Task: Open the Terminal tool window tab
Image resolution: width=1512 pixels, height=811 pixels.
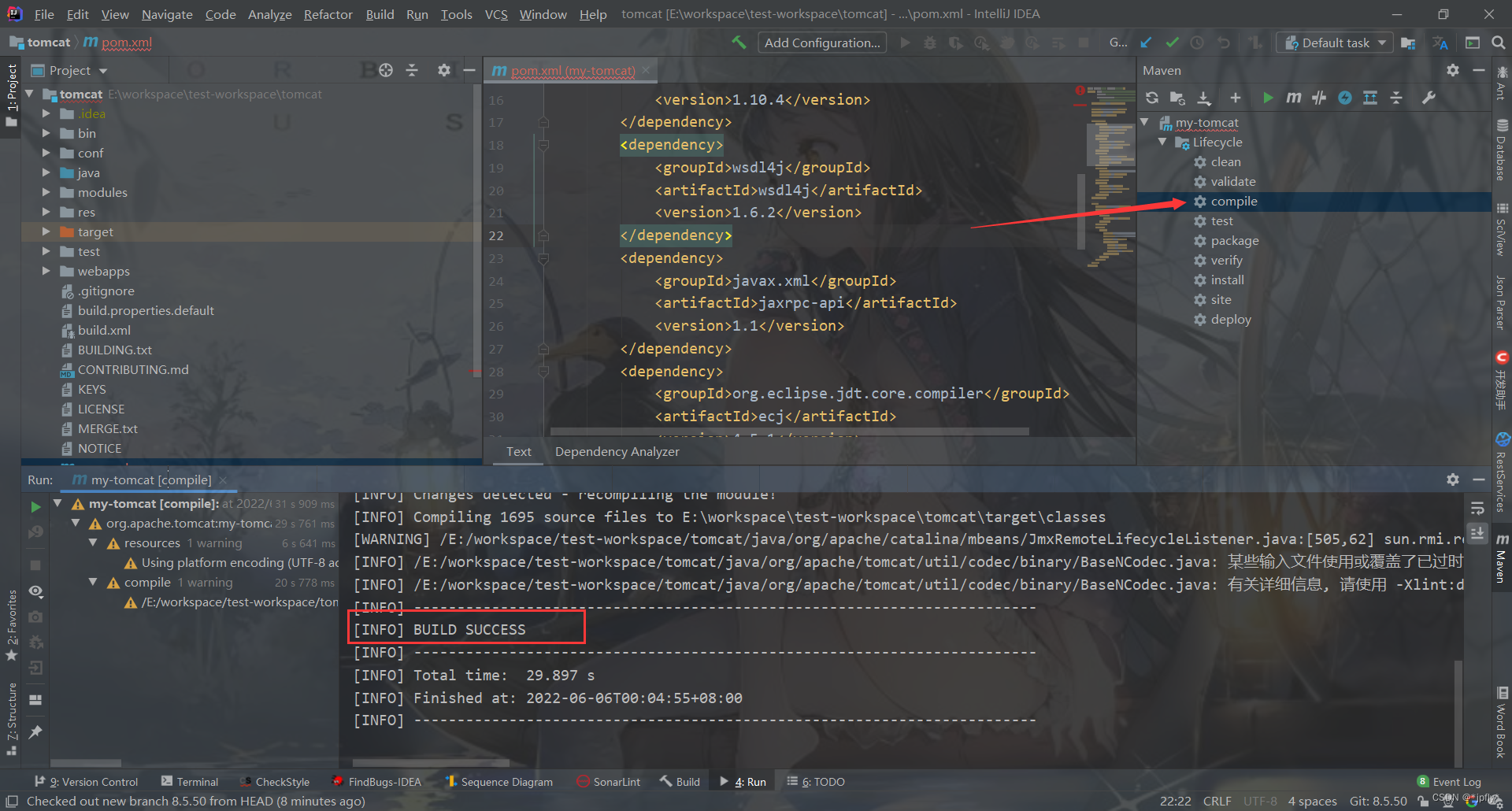Action: pos(190,781)
